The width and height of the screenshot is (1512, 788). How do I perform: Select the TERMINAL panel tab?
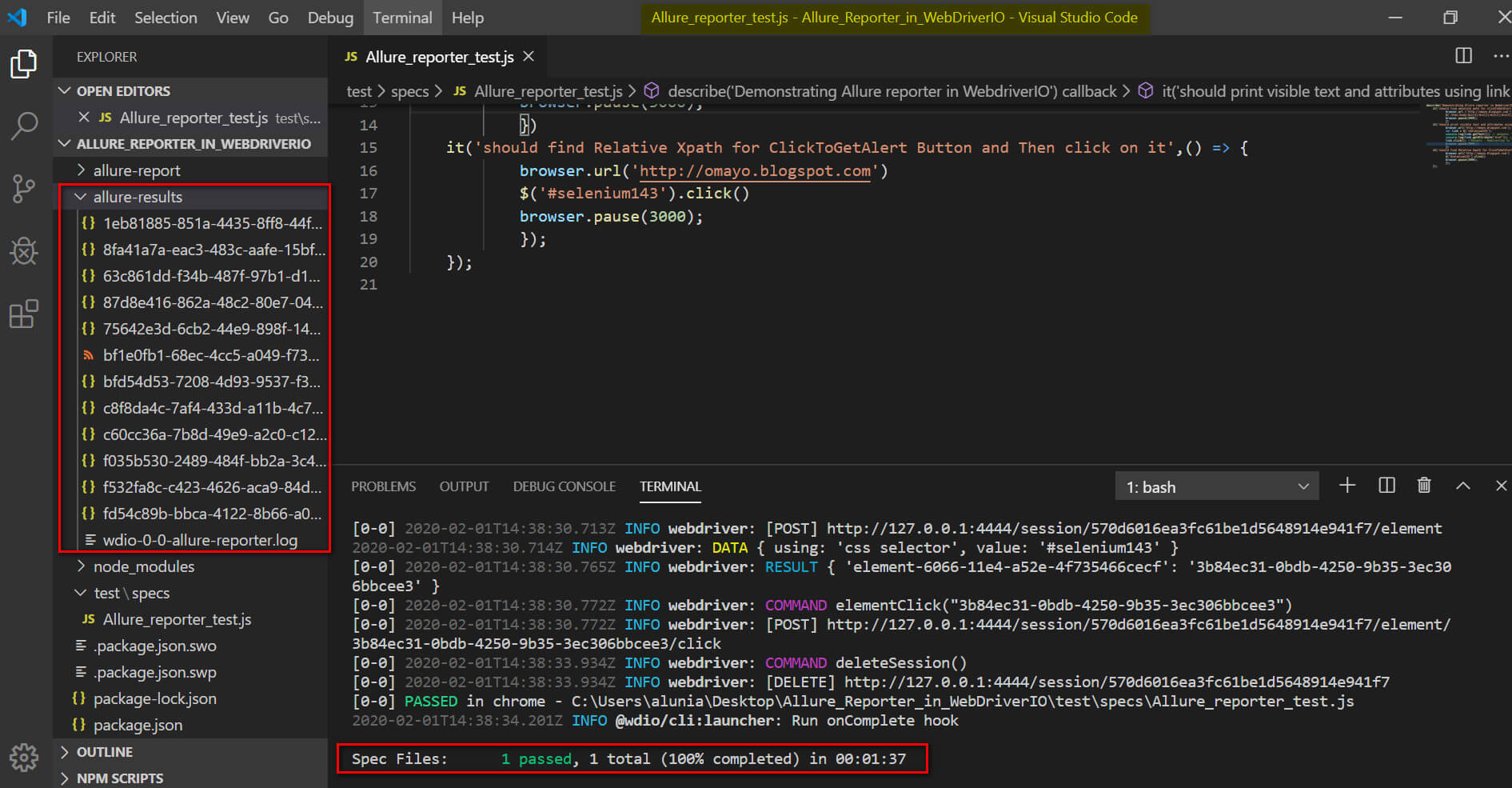pos(670,486)
